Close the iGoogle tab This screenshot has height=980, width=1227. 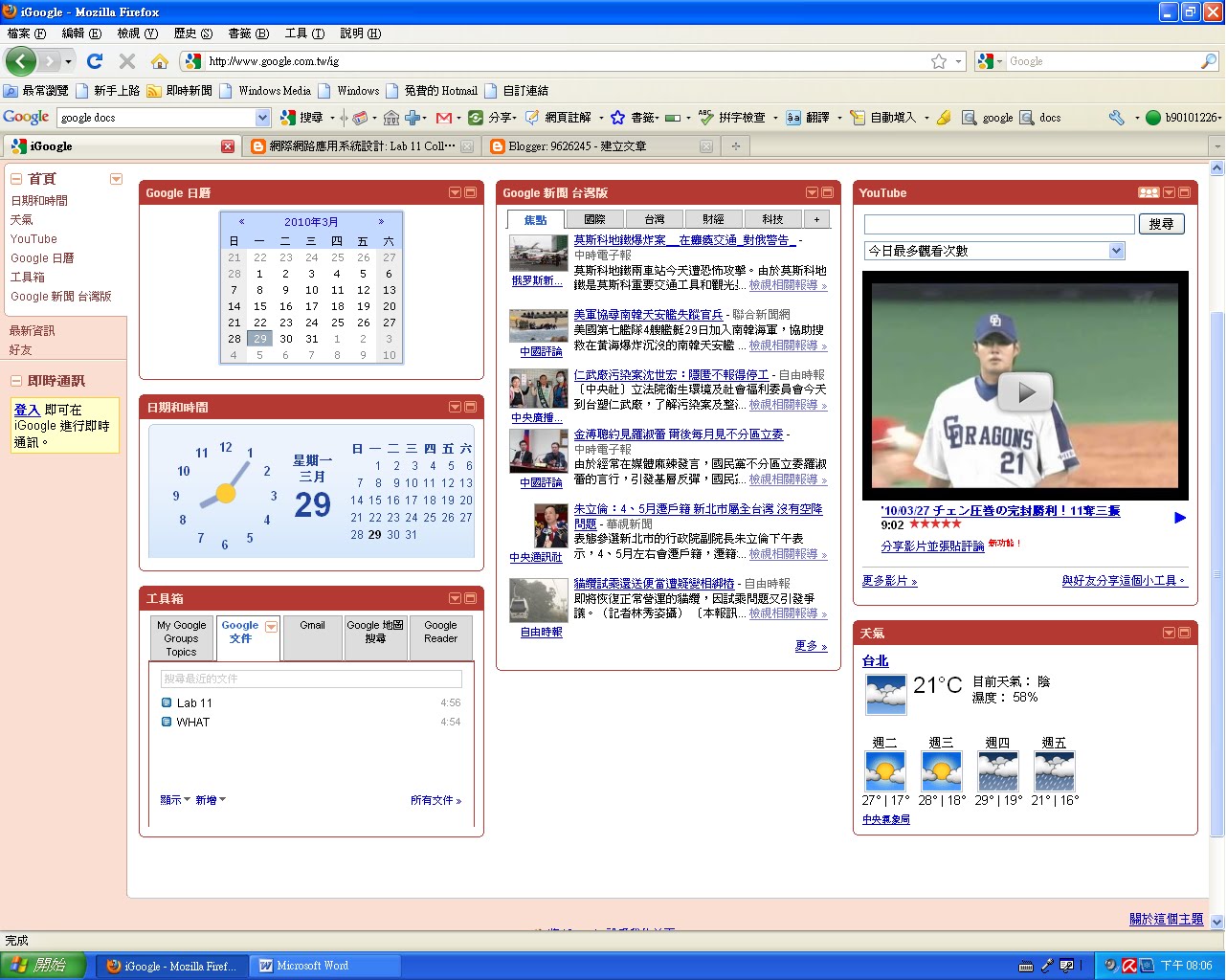(228, 146)
